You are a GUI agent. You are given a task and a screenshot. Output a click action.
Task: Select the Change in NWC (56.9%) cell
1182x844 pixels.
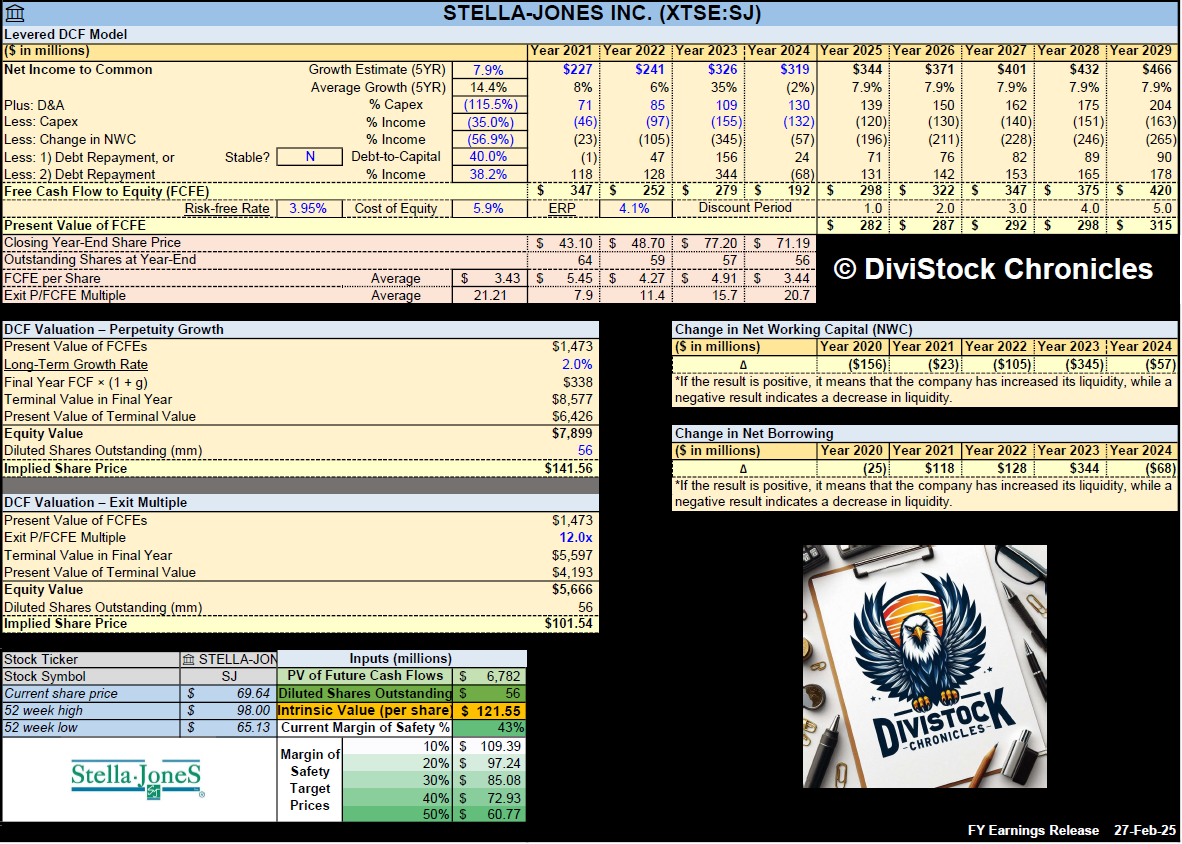[x=488, y=139]
